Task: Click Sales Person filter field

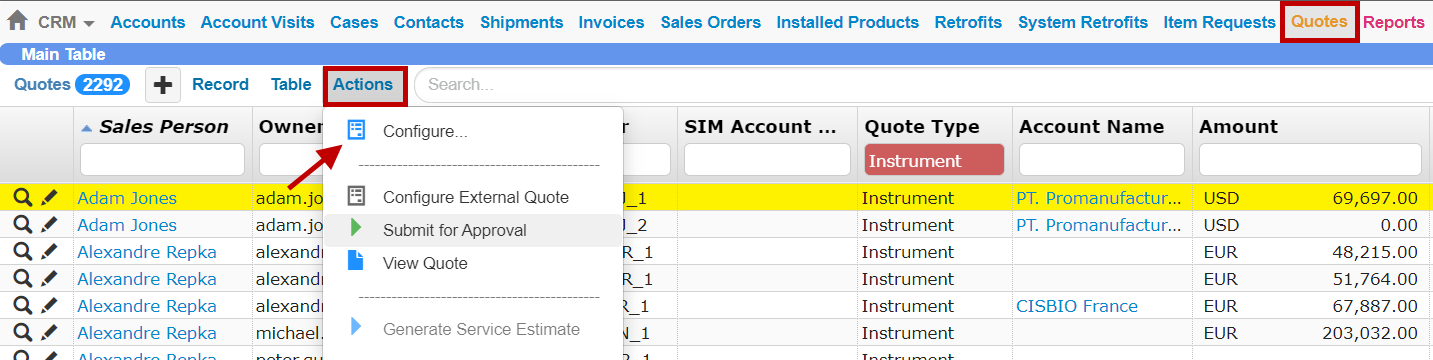Action: point(162,160)
